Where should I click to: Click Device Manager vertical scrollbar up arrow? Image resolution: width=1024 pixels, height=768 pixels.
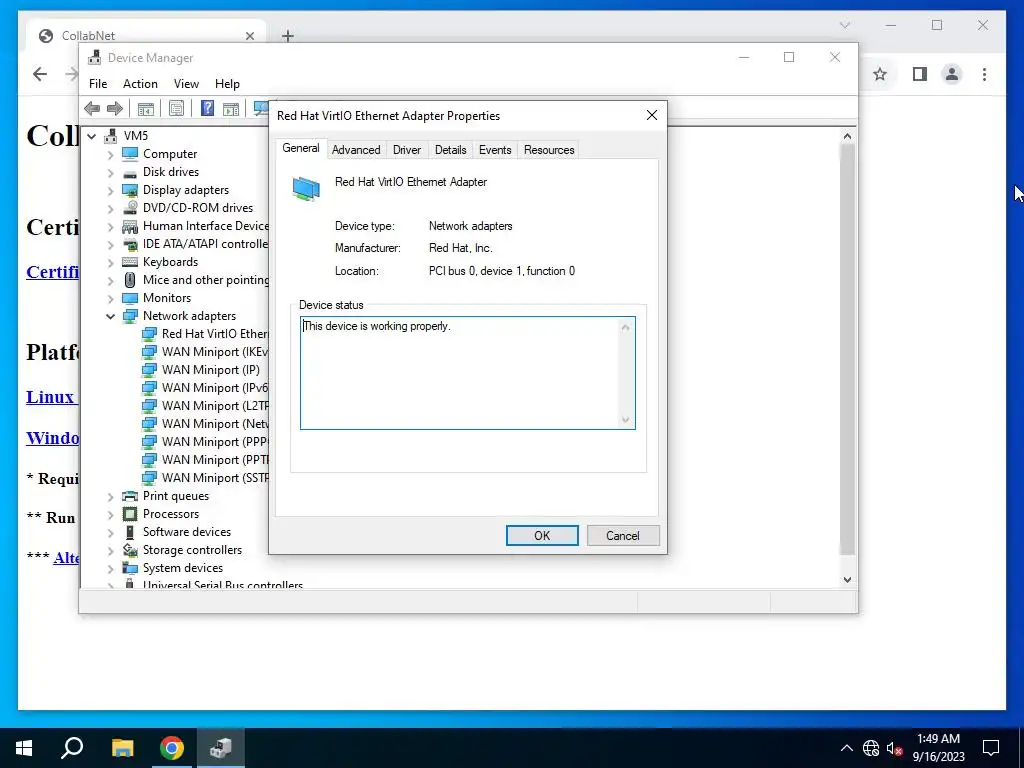point(847,136)
